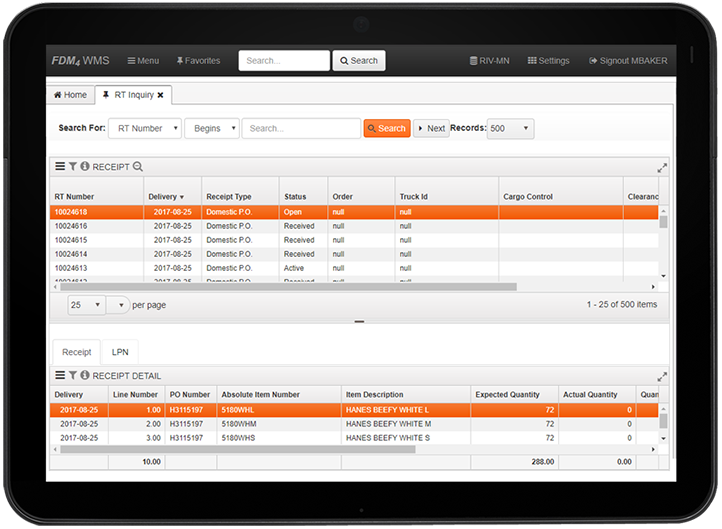Click the Next button
The height and width of the screenshot is (529, 722).
(431, 128)
